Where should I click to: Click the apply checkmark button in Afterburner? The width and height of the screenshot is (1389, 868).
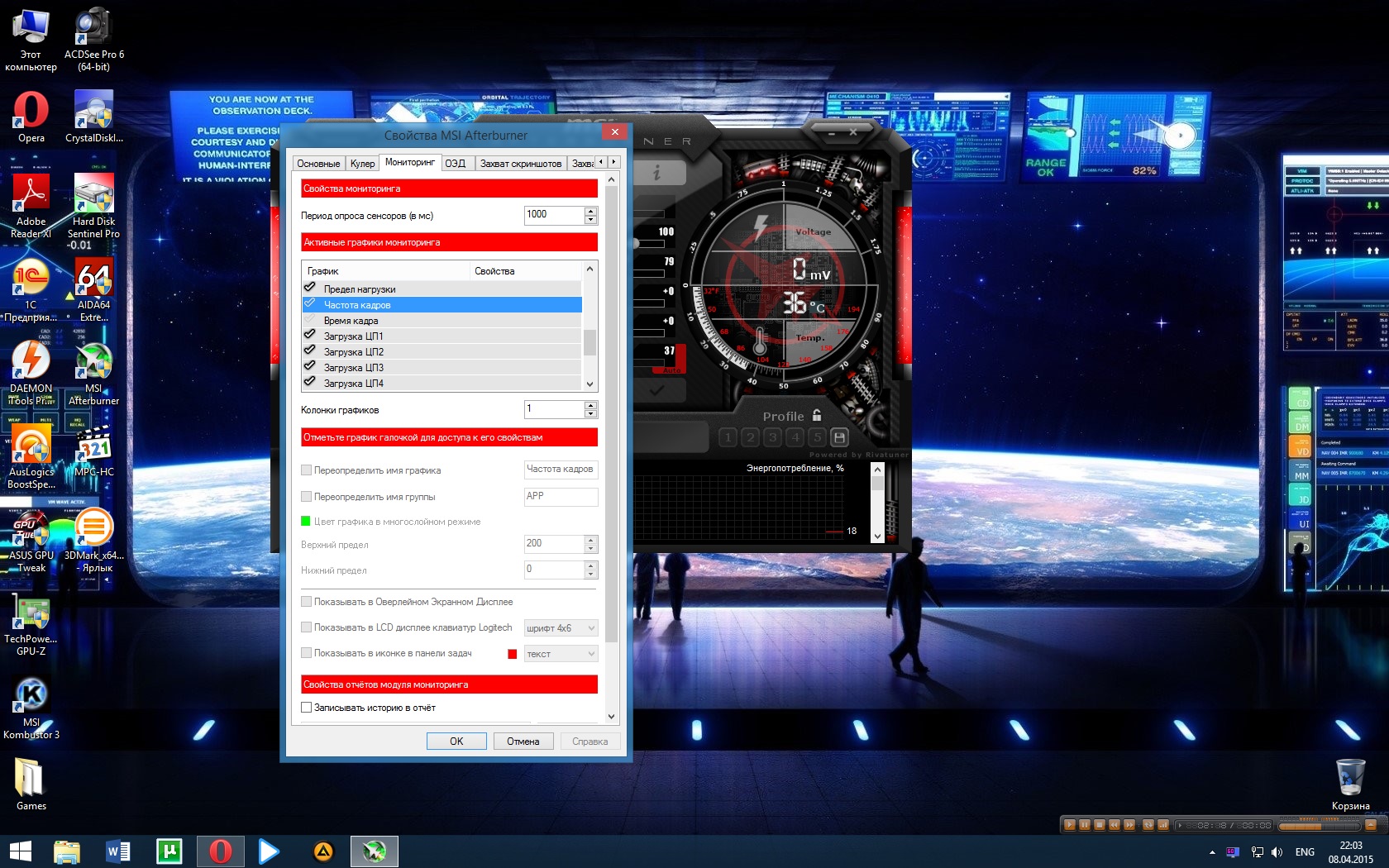point(657,389)
